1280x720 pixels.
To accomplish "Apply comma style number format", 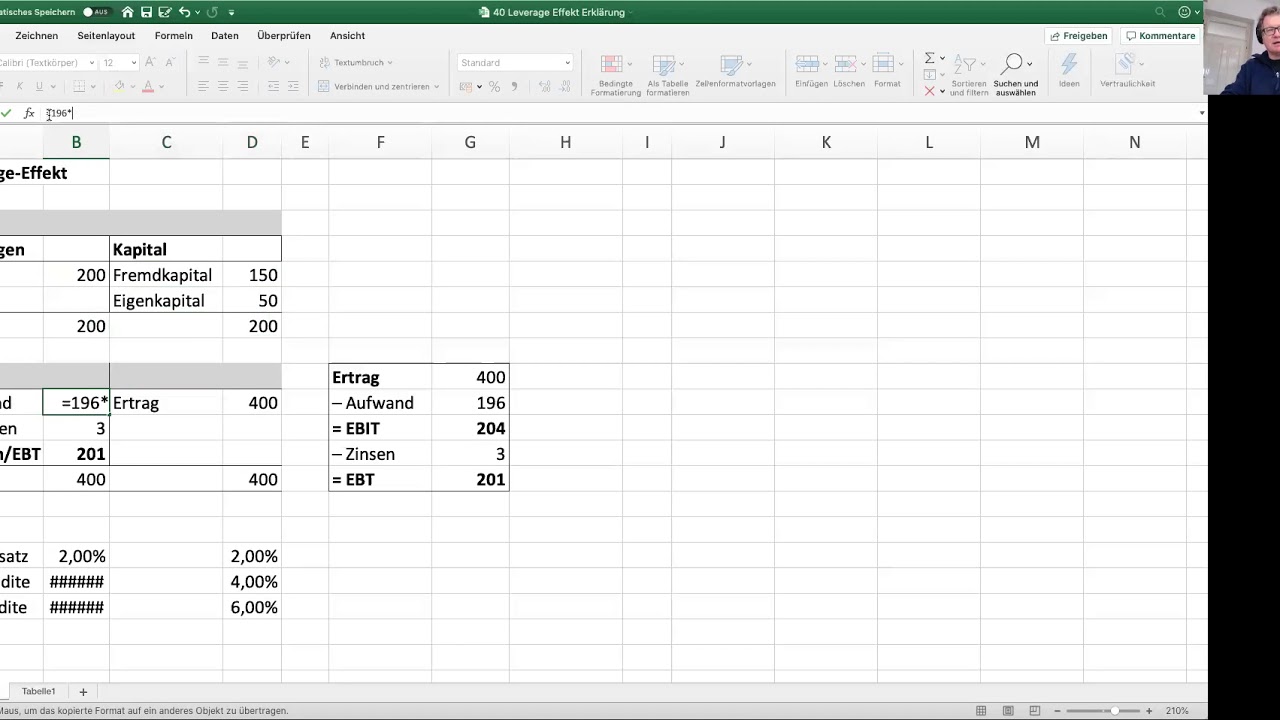I will (x=515, y=87).
